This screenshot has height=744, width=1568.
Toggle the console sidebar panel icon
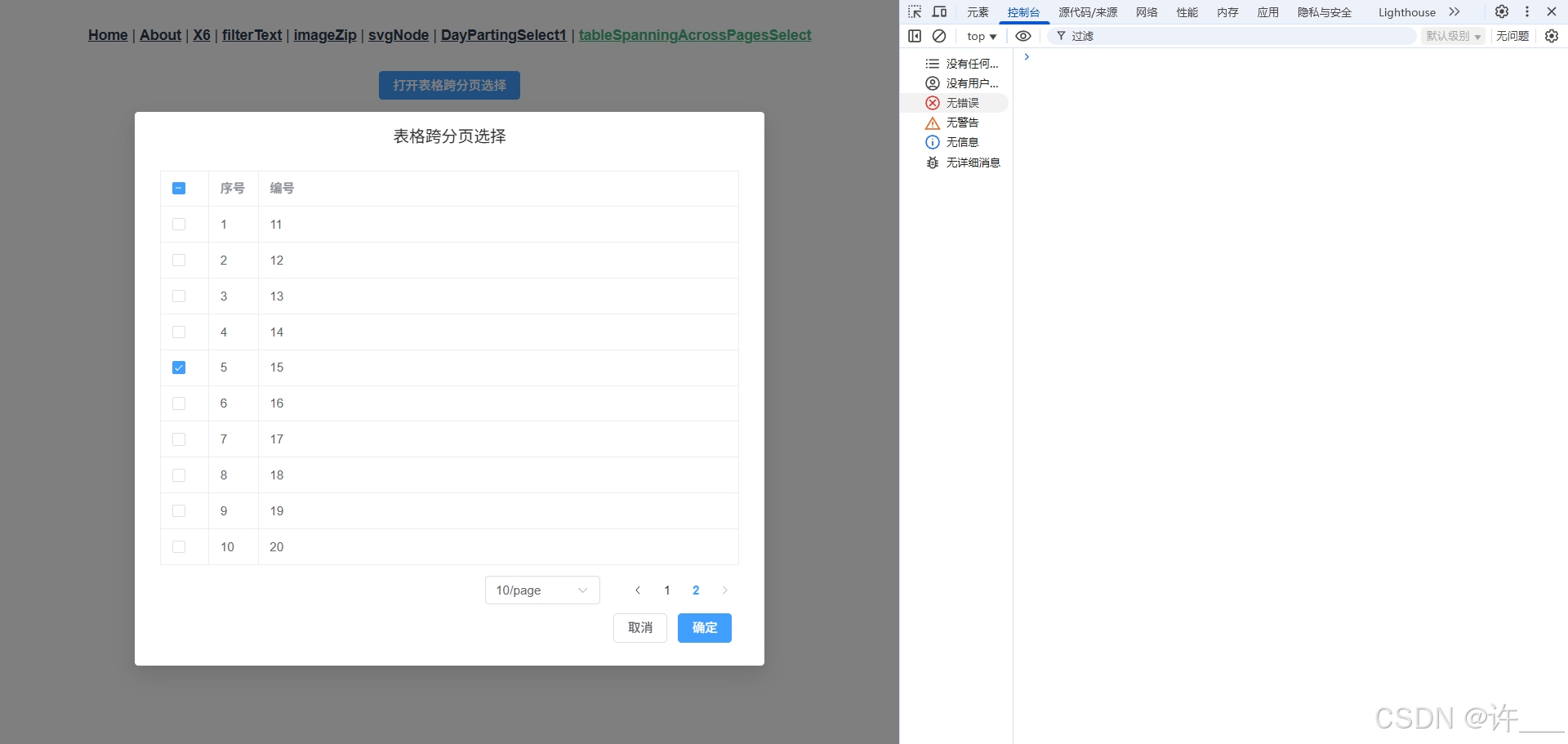coord(915,36)
